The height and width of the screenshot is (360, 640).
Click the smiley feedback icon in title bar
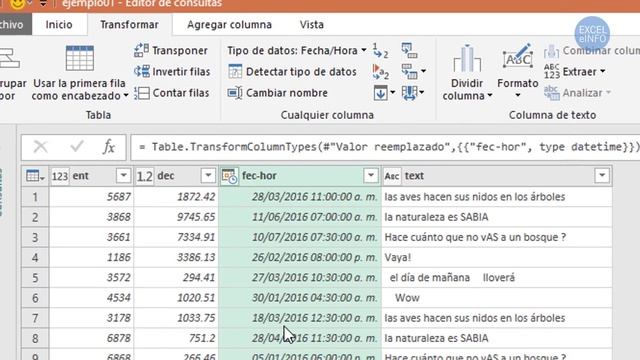(x=17, y=4)
